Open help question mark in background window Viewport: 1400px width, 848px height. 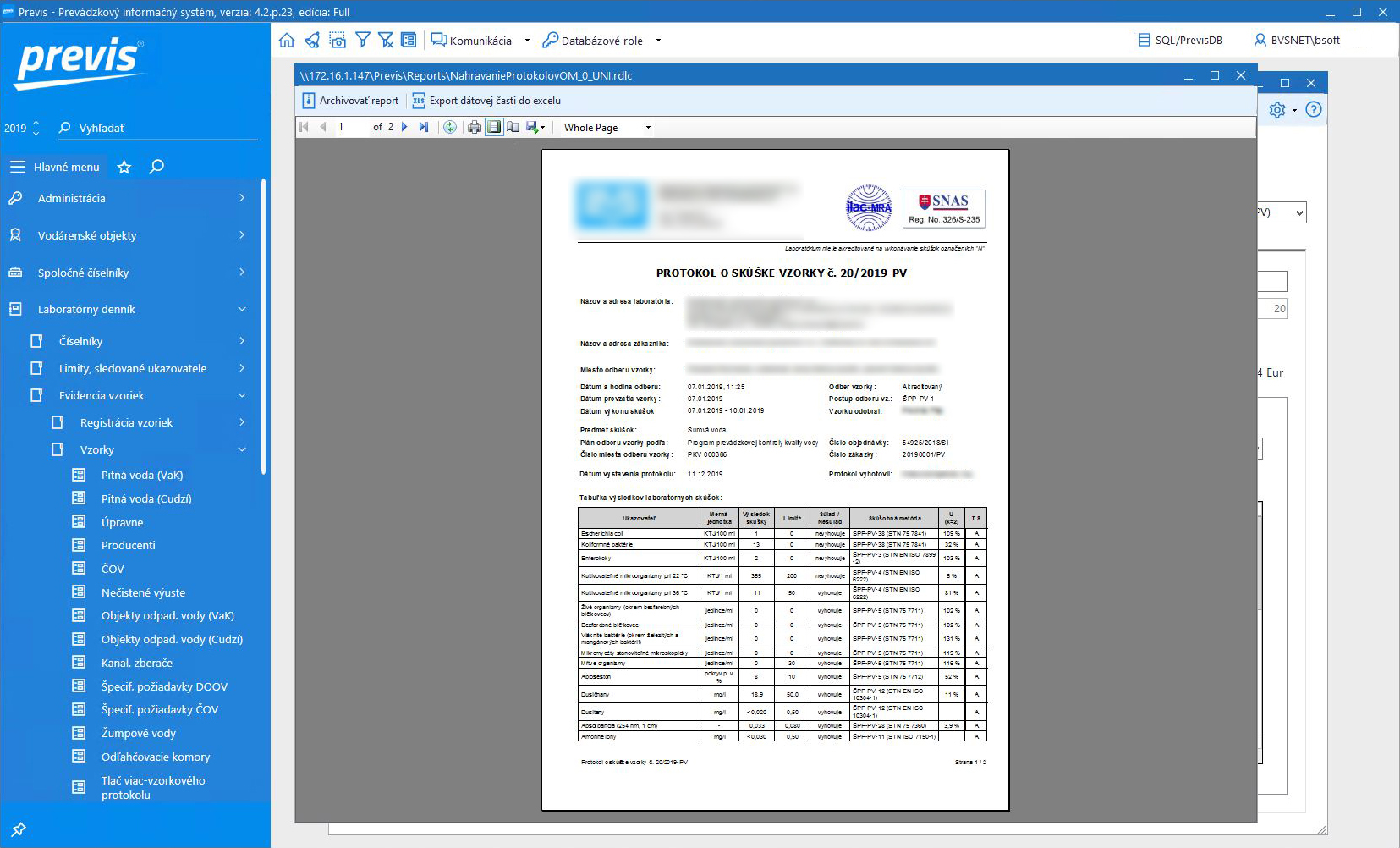click(1314, 109)
